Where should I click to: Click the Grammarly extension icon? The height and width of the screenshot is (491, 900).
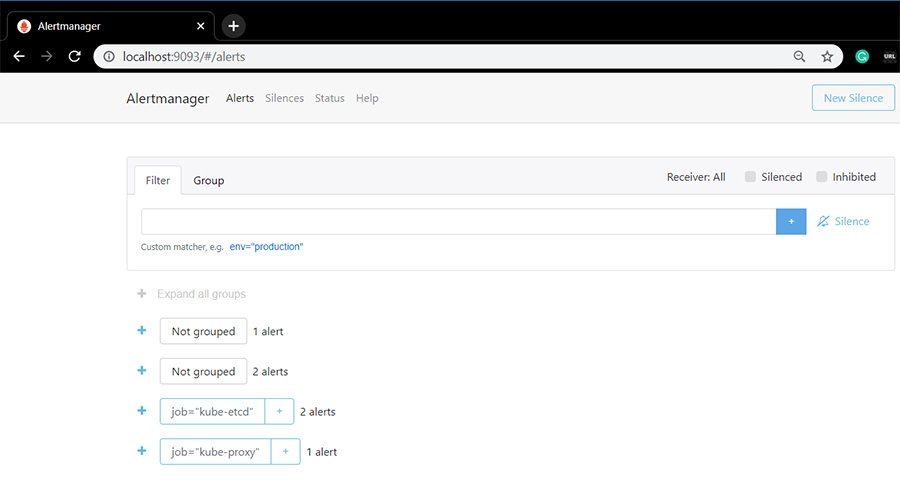coord(862,57)
